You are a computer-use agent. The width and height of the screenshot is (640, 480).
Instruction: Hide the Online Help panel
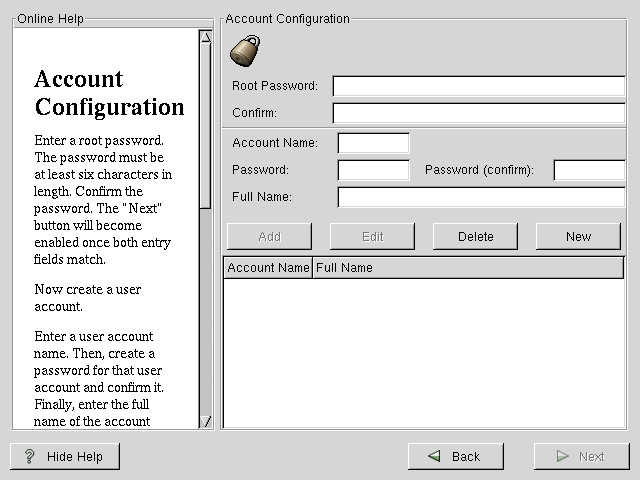click(x=65, y=457)
